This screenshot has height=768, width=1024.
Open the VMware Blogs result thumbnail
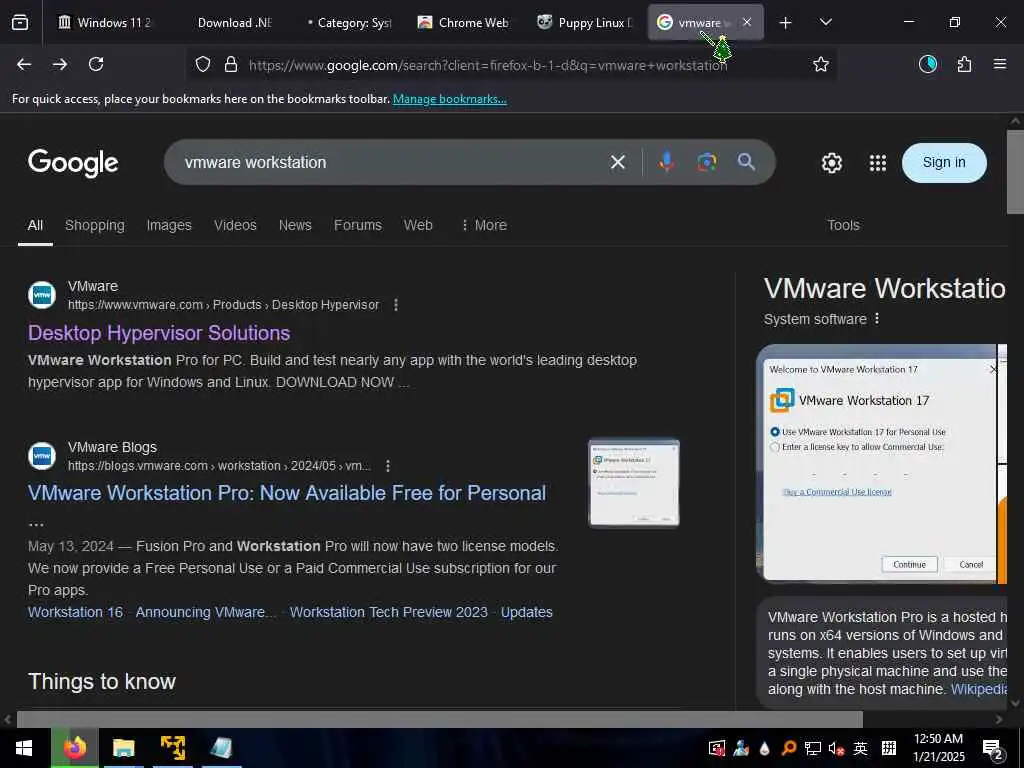coord(633,483)
